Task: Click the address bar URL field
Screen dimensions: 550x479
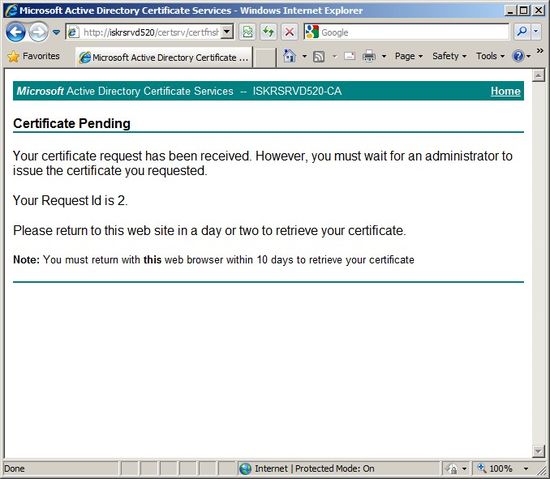Action: pyautogui.click(x=145, y=32)
